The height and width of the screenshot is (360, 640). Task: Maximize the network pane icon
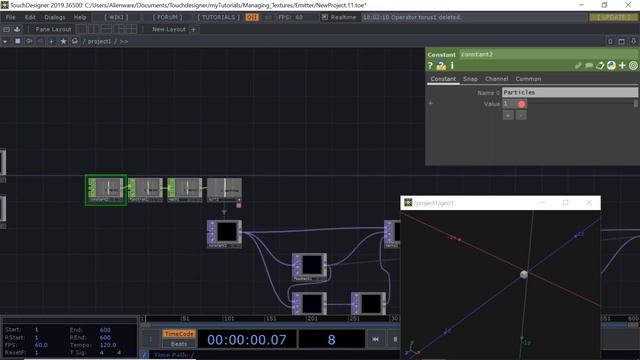click(x=622, y=41)
